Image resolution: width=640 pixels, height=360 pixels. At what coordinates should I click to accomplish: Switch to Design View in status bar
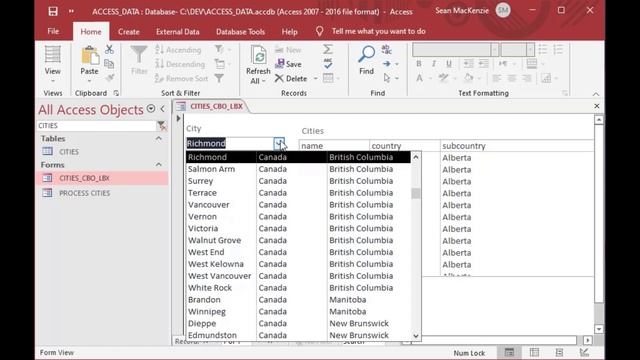point(584,352)
